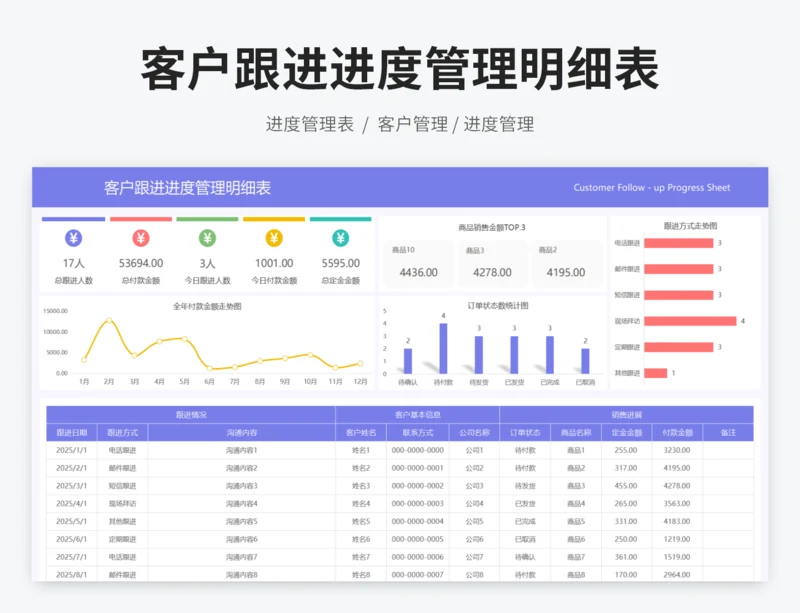Click the green yen icon above 3人
This screenshot has width=800, height=613.
(x=207, y=238)
